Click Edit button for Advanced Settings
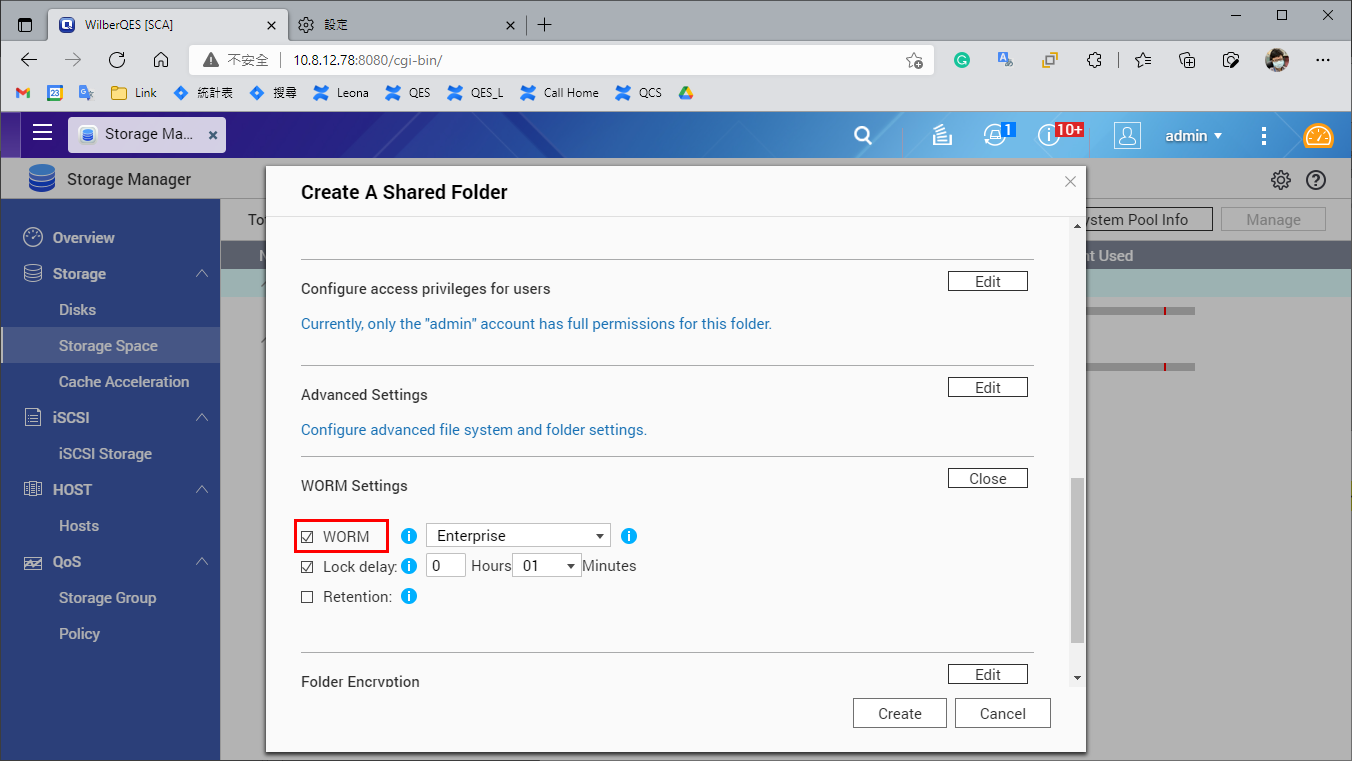 pos(987,387)
